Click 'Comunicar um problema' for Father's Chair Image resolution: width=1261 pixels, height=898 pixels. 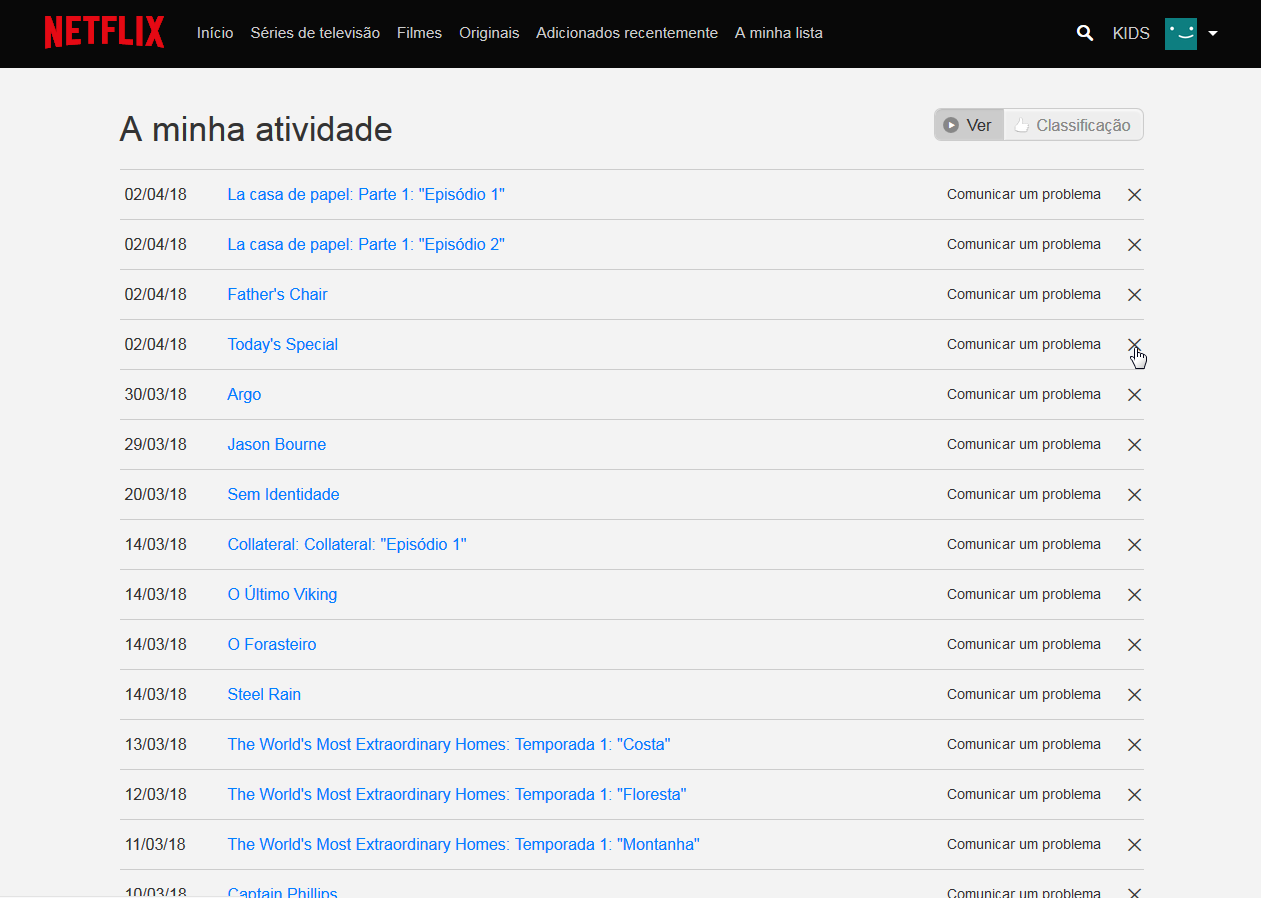point(1024,294)
